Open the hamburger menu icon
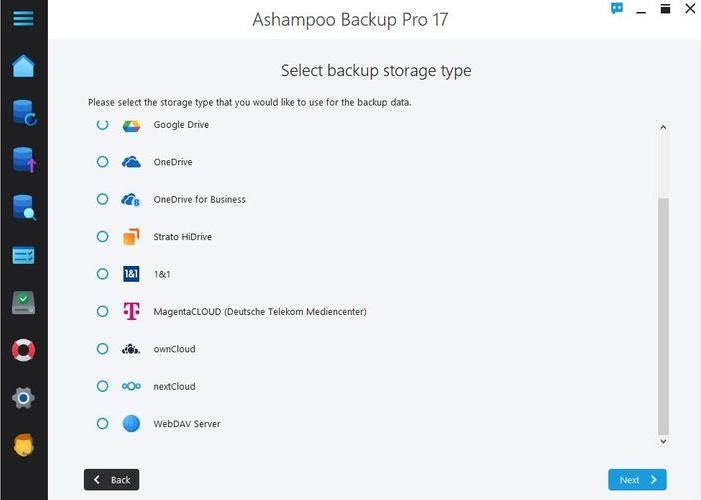 coord(23,19)
